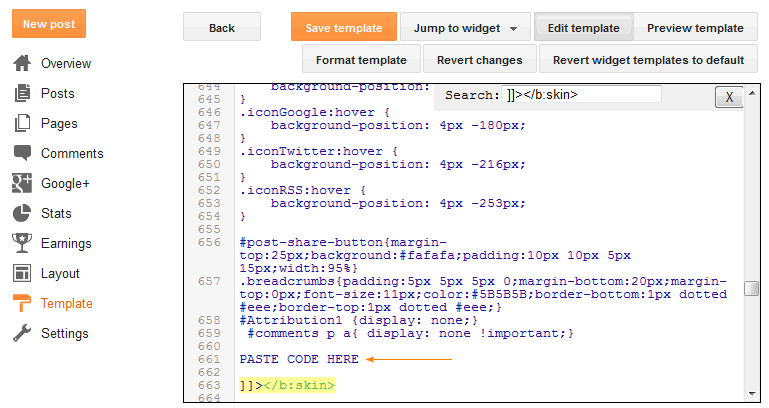
Task: Click the Google+ icon in sidebar
Action: 22,184
